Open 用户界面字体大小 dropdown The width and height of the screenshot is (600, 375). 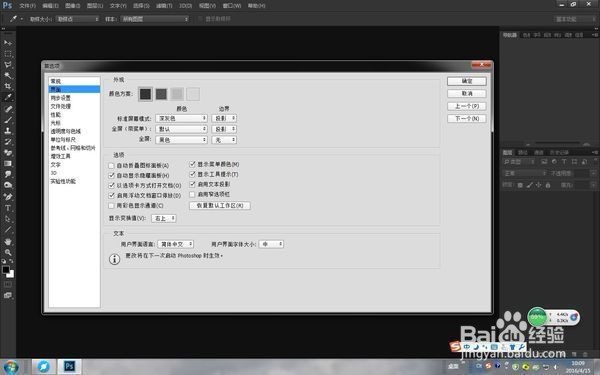pos(271,244)
